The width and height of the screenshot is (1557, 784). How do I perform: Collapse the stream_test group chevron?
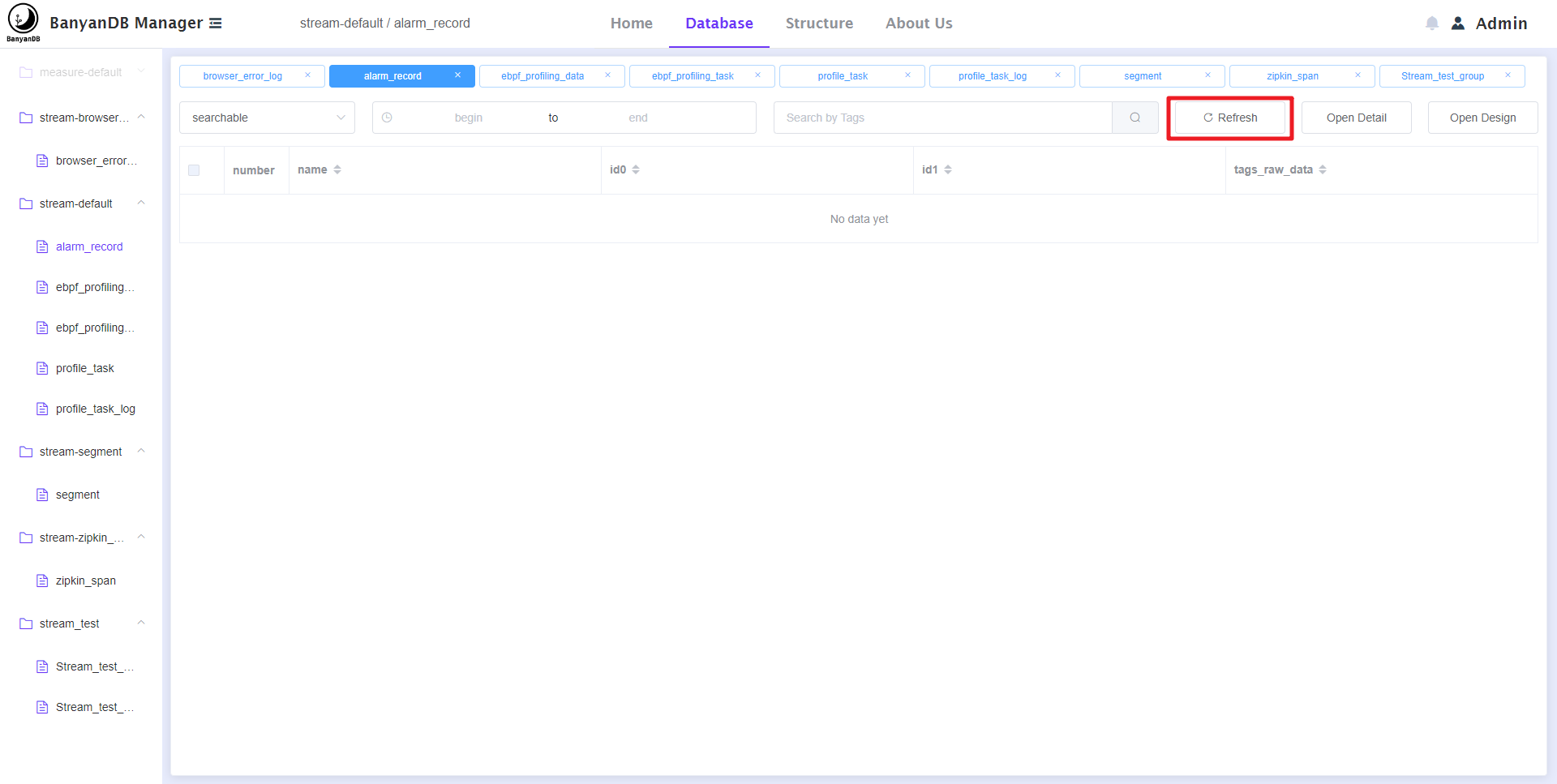[141, 623]
